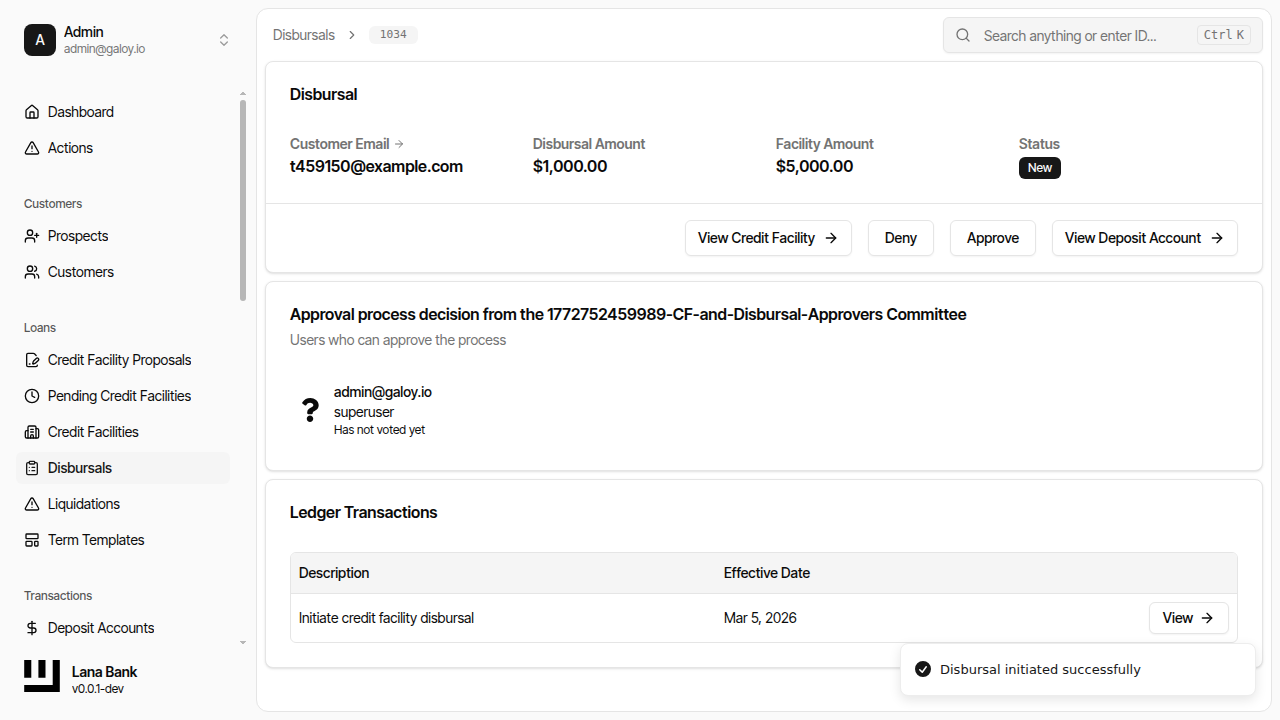Image resolution: width=1280 pixels, height=720 pixels.
Task: View the initiate disbursal ledger transaction
Action: click(1188, 618)
